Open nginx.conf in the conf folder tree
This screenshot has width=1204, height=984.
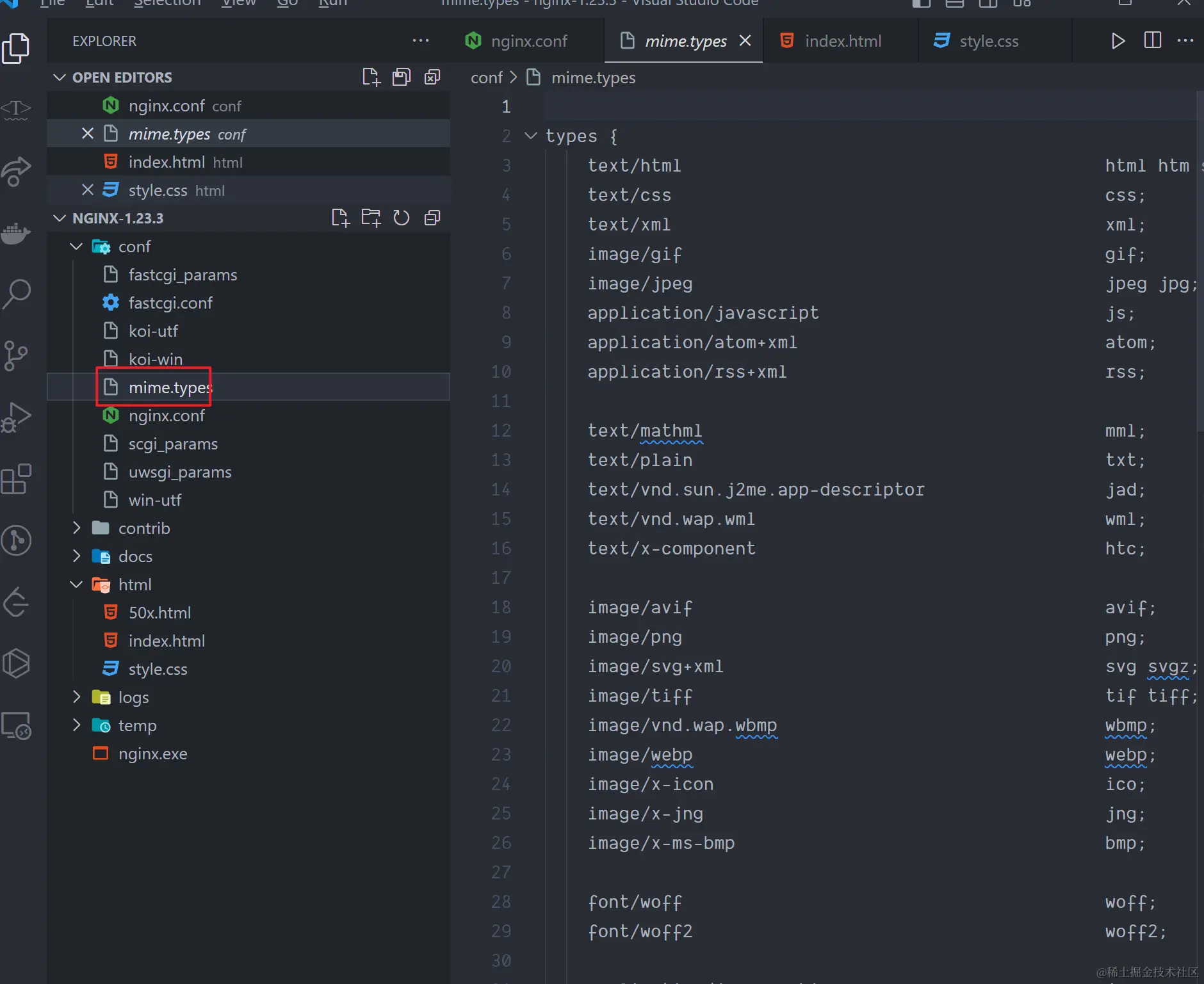(x=248, y=415)
